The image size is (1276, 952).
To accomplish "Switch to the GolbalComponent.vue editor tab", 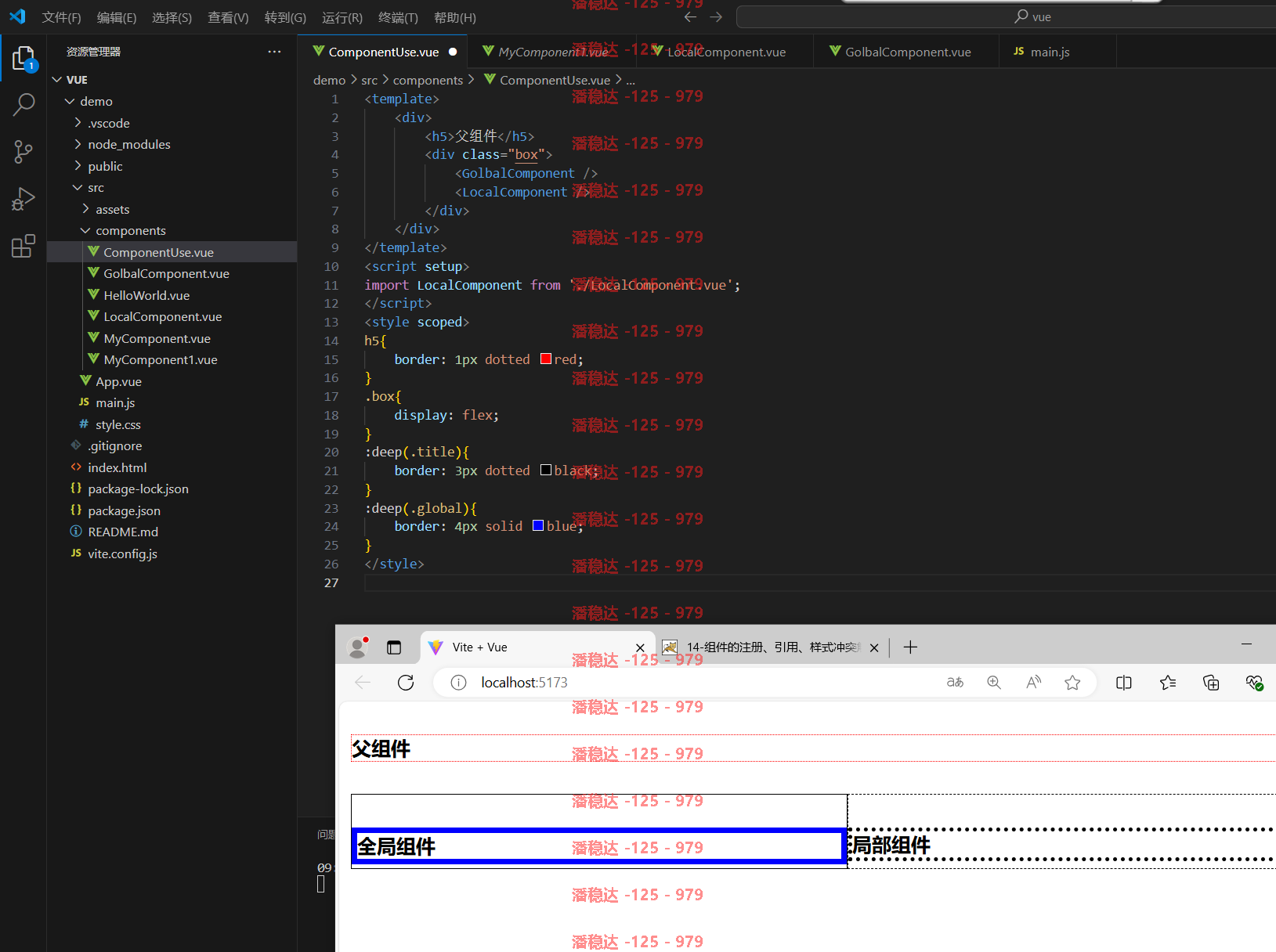I will [907, 52].
